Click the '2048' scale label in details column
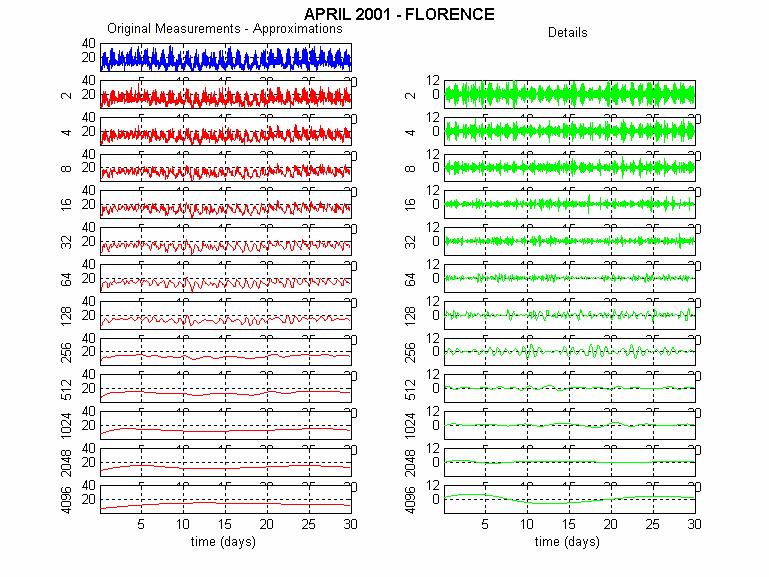The height and width of the screenshot is (577, 769). 410,463
